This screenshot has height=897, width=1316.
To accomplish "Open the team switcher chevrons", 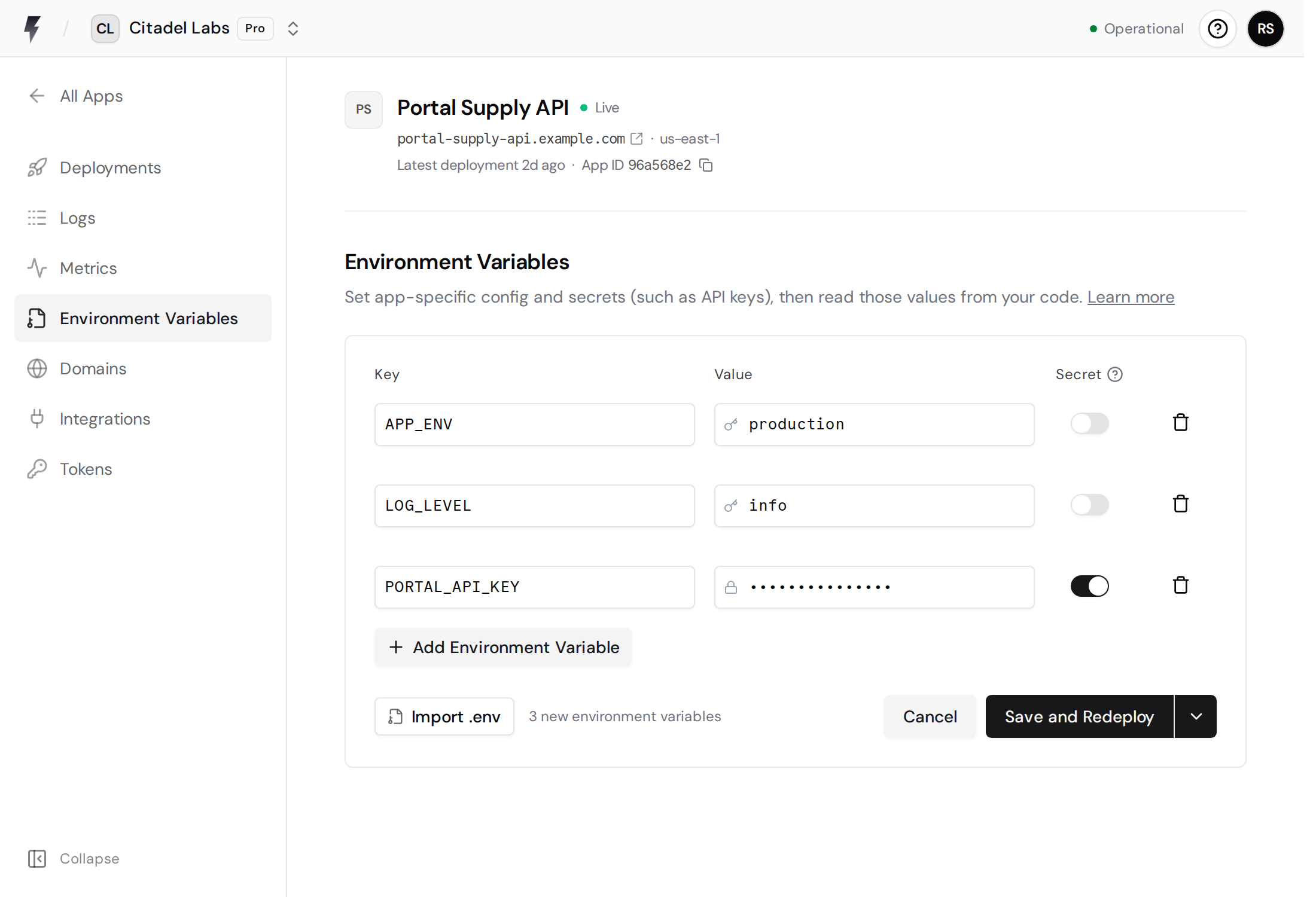I will point(293,29).
